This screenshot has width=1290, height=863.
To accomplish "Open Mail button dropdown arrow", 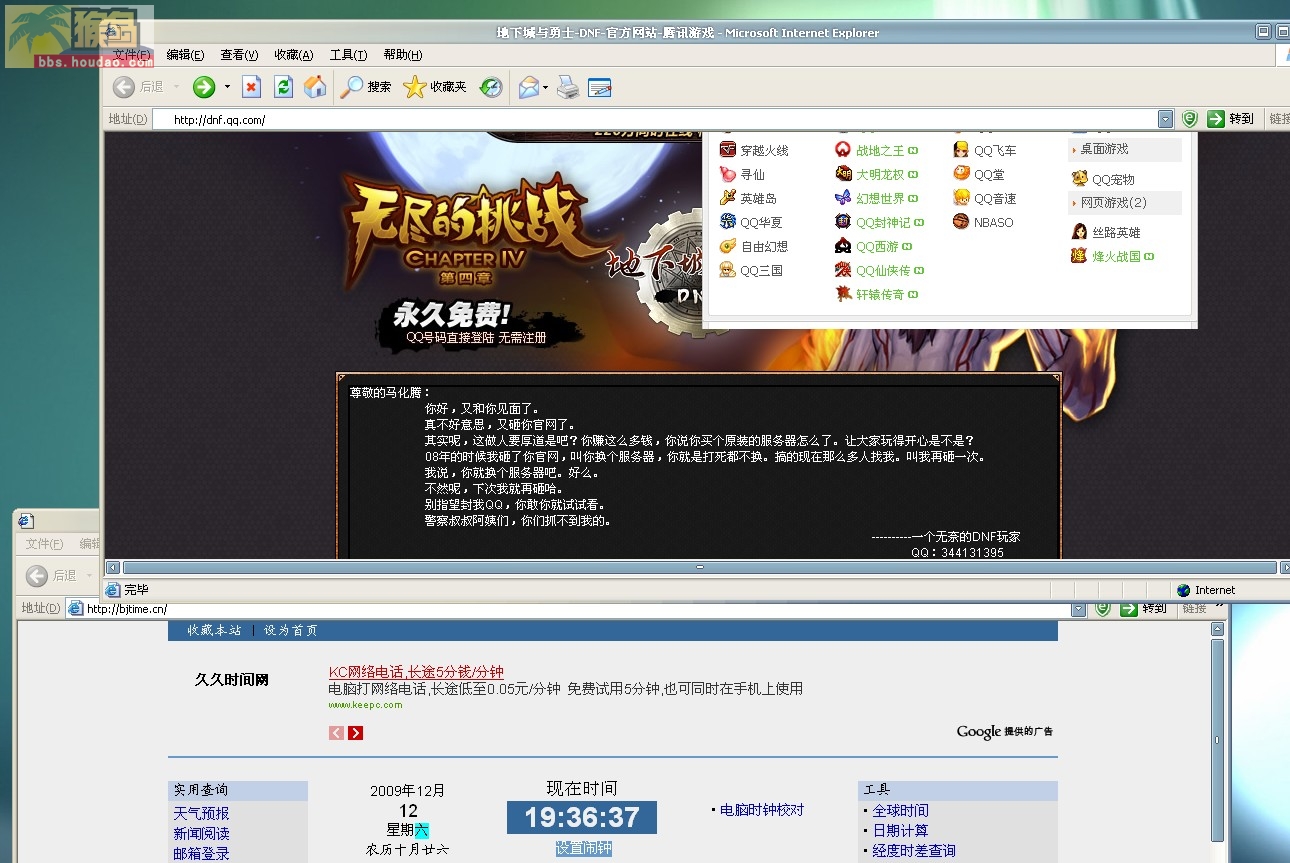I will click(545, 87).
